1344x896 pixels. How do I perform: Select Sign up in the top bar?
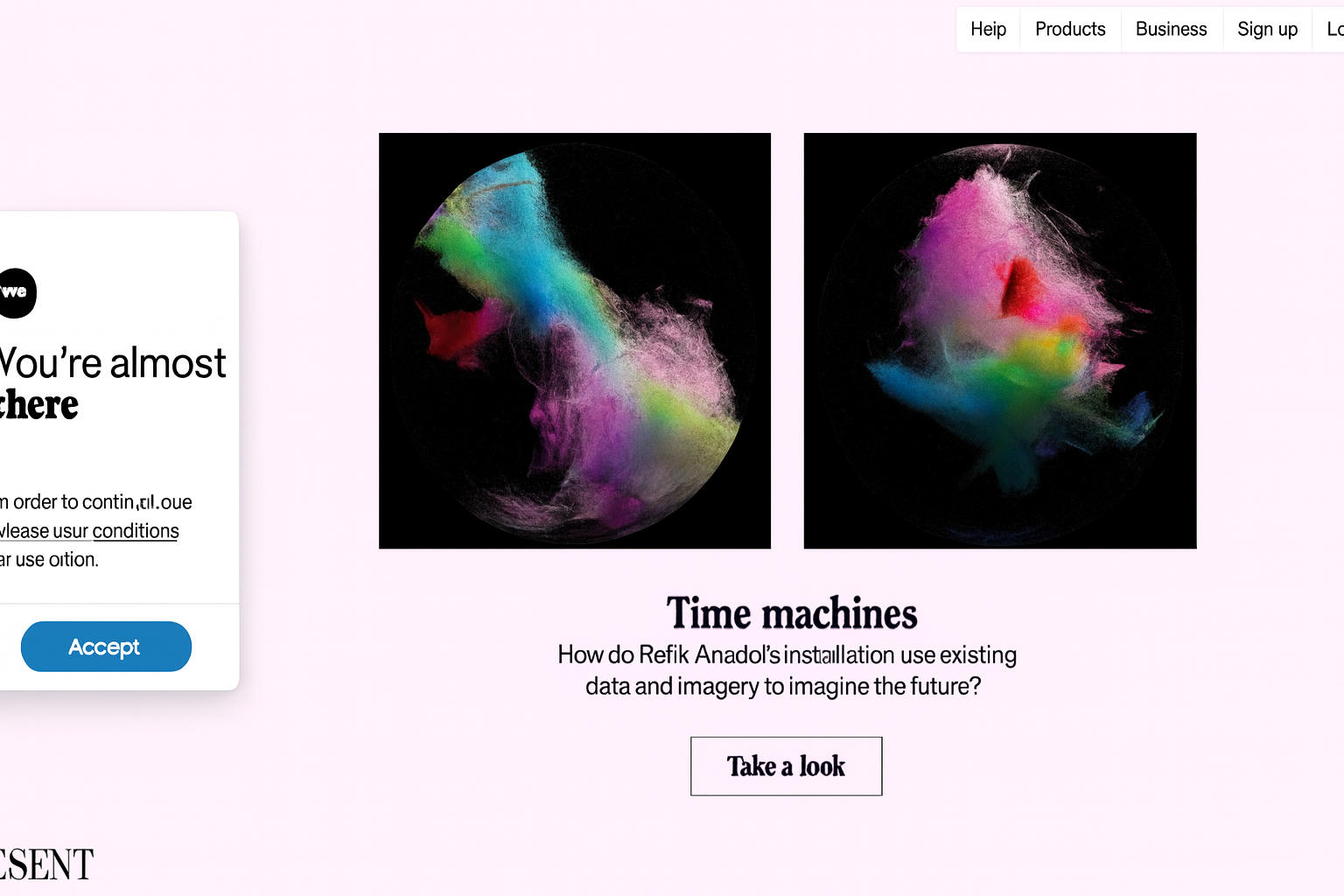point(1267,29)
